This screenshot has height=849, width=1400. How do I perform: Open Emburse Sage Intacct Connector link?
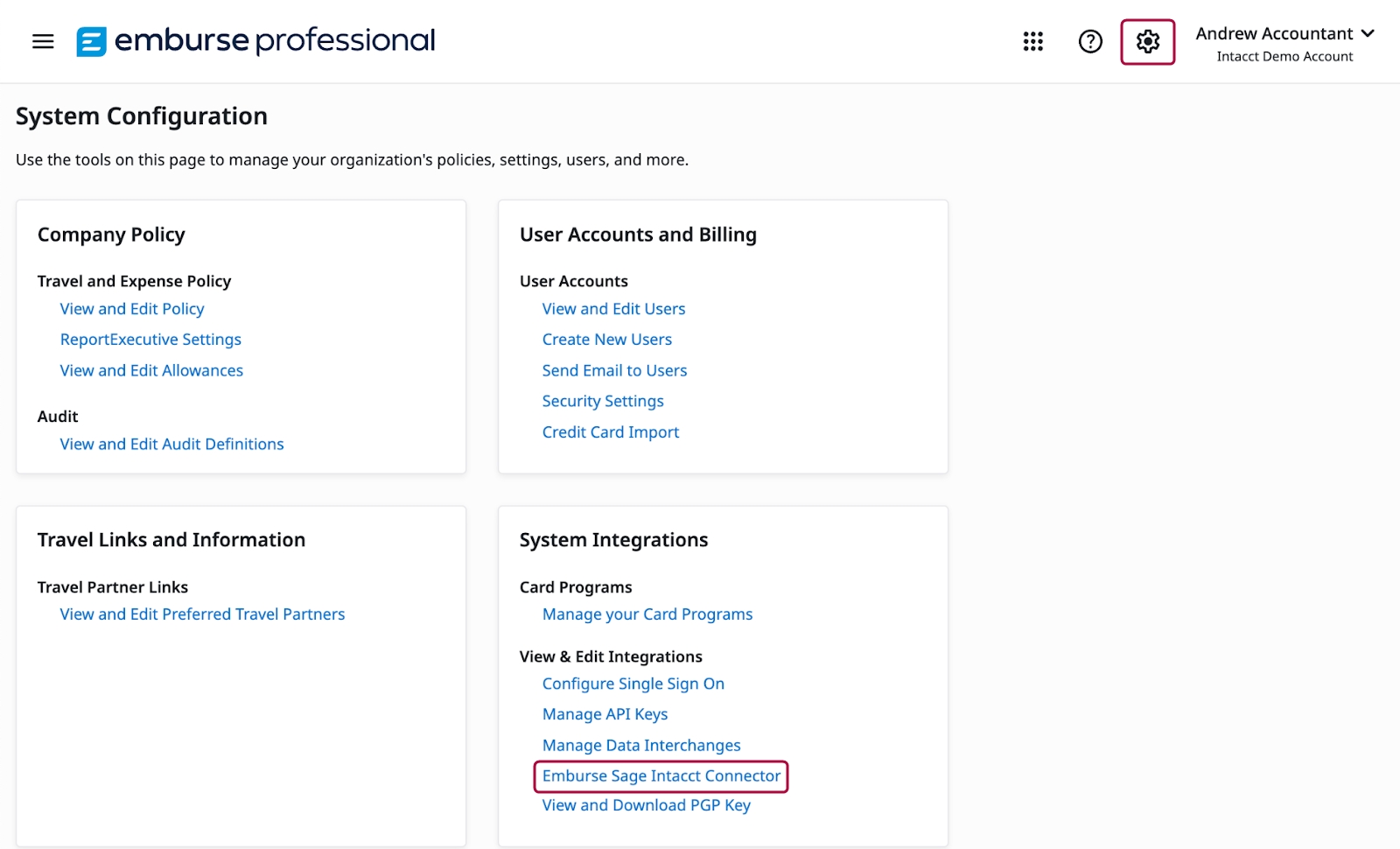tap(661, 776)
